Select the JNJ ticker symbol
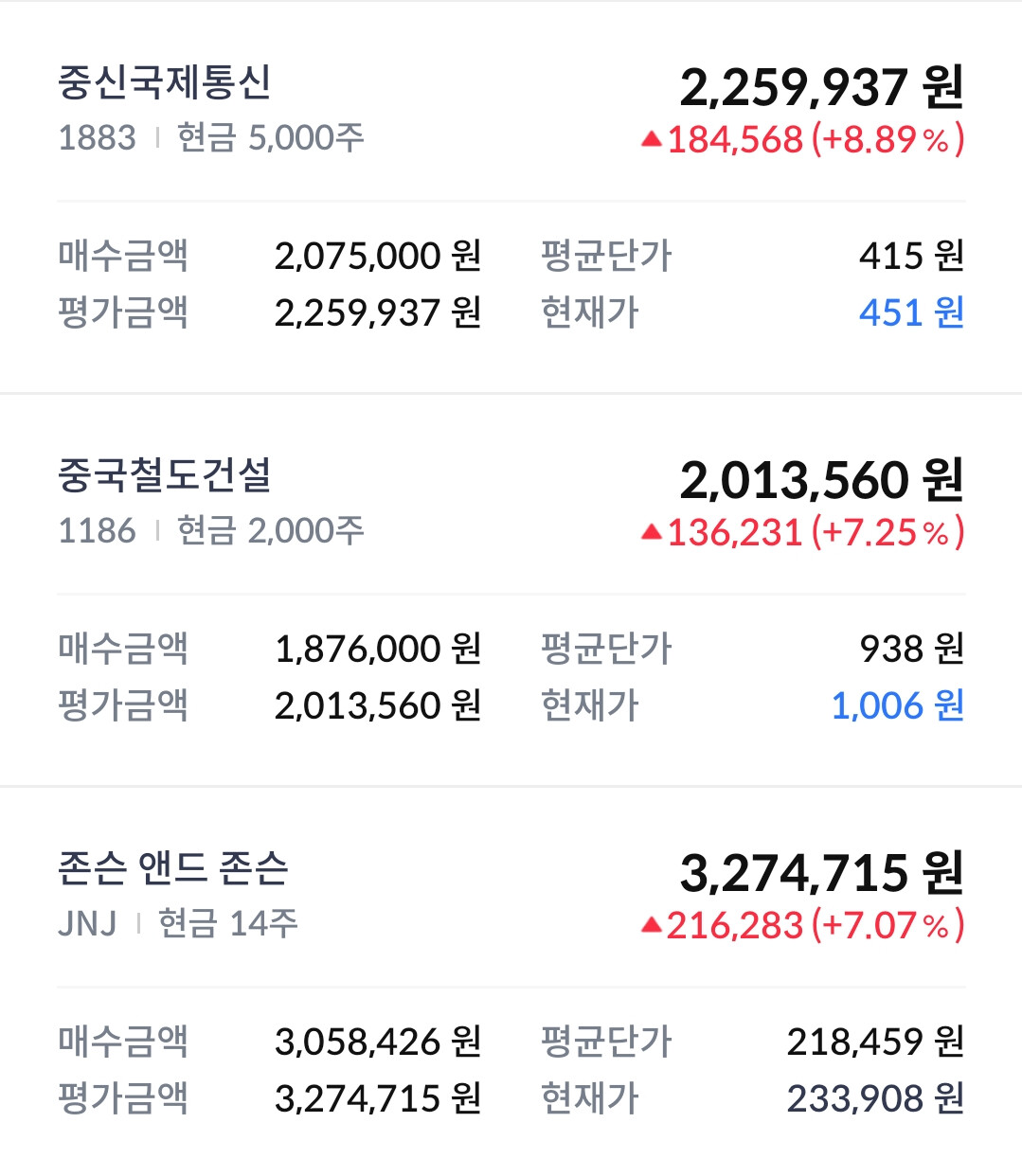This screenshot has width=1022, height=1176. point(87,923)
